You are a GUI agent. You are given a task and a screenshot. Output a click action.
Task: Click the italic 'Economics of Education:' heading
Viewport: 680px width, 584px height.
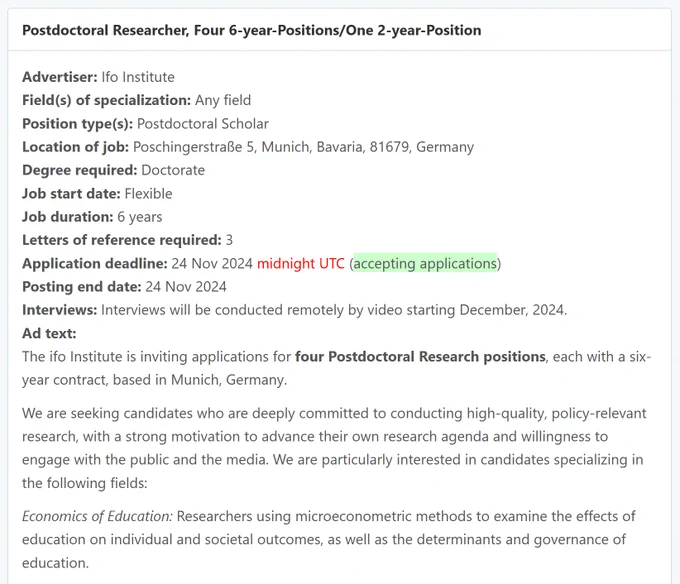point(97,516)
